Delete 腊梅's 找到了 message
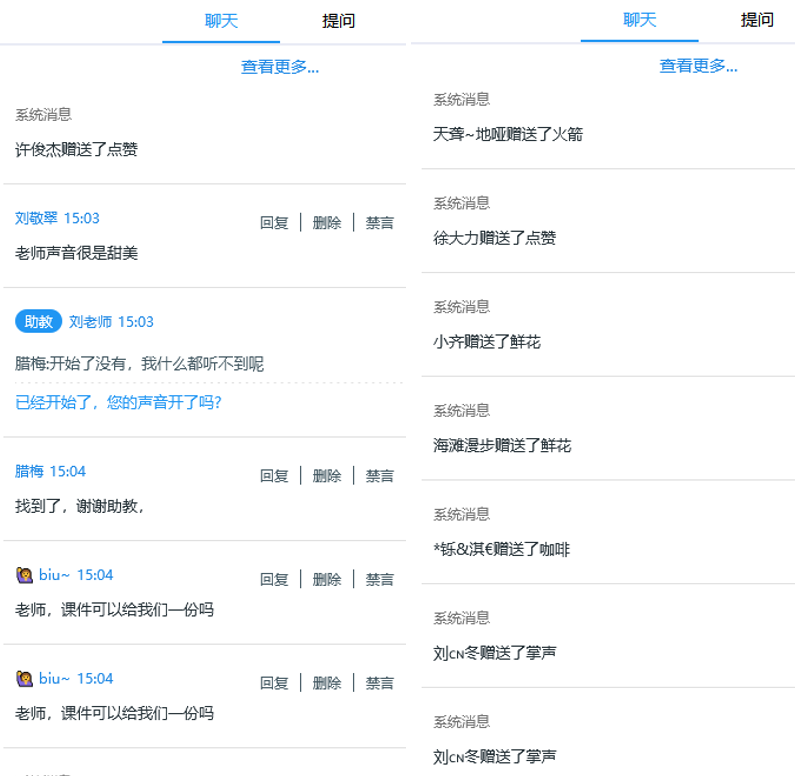 pyautogui.click(x=327, y=476)
